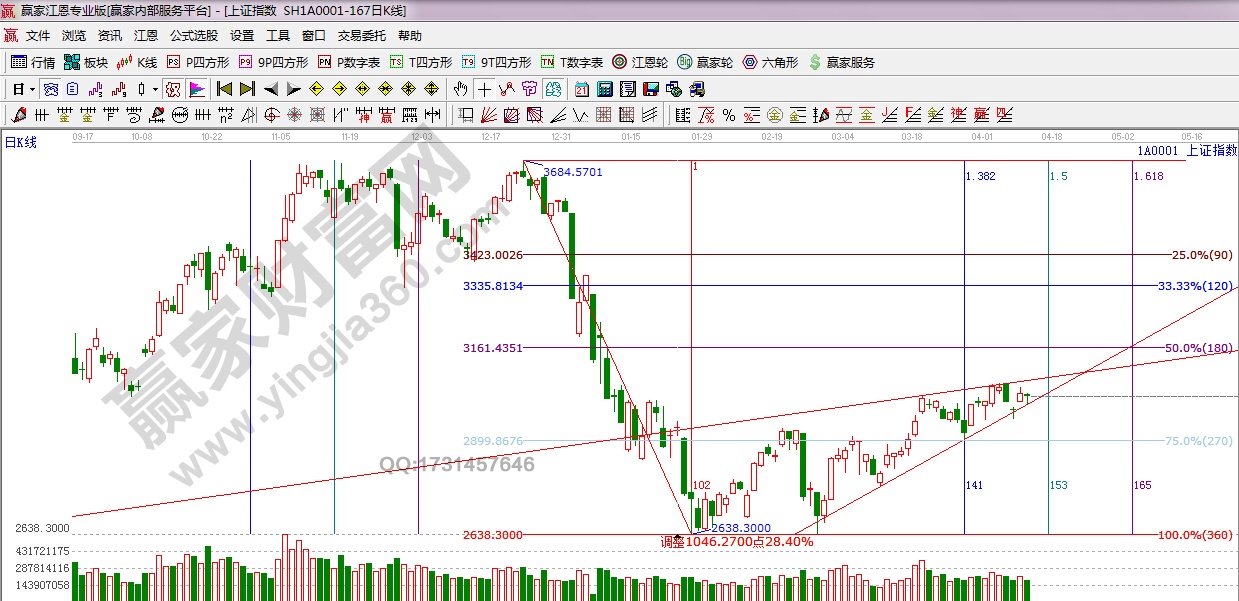
Task: Expand the candlestick style dropdown arrow
Action: coord(155,89)
